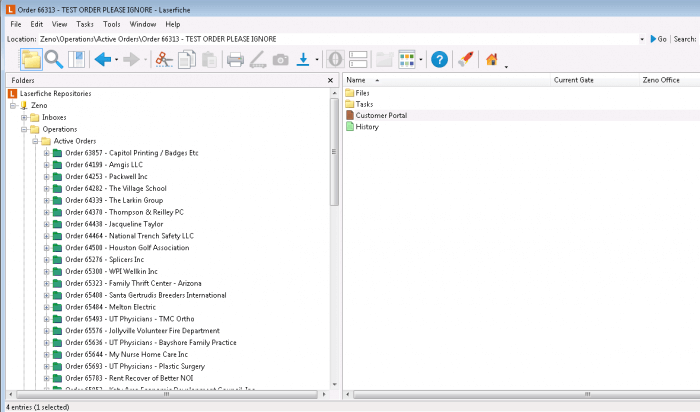Viewport: 700px width, 412px height.
Task: Select Order 64370 - Thompson & Reilley PC
Action: (124, 212)
